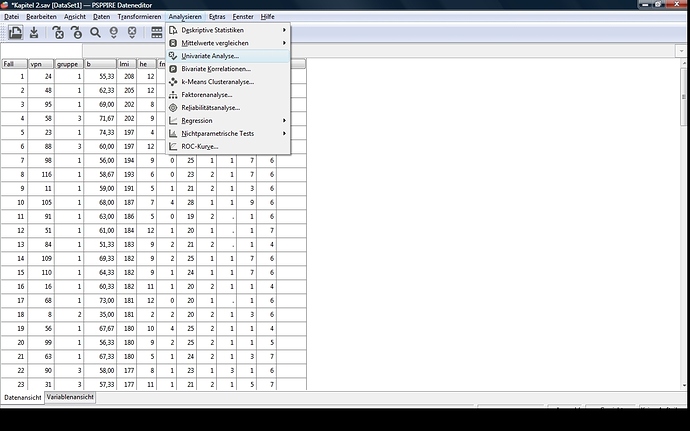This screenshot has width=690, height=431.
Task: Select row header 12
Action: [x=14, y=231]
